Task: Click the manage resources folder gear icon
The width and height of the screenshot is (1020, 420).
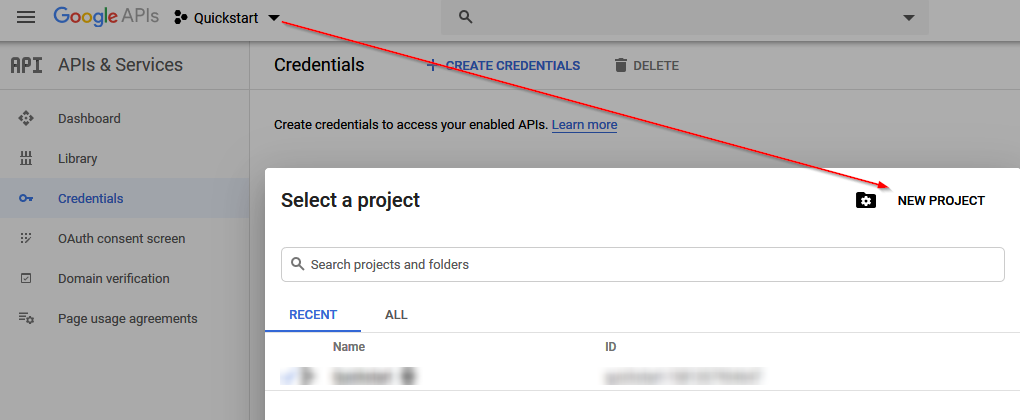Action: pos(866,200)
